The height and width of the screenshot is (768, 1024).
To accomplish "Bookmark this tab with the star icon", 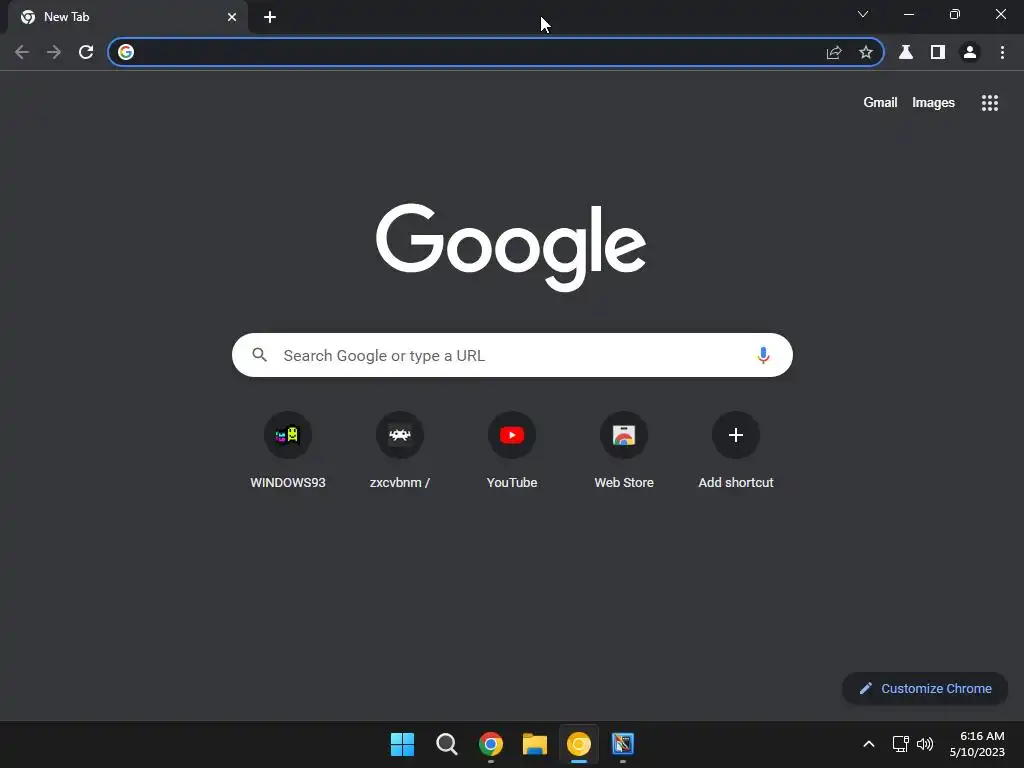I will pos(866,52).
